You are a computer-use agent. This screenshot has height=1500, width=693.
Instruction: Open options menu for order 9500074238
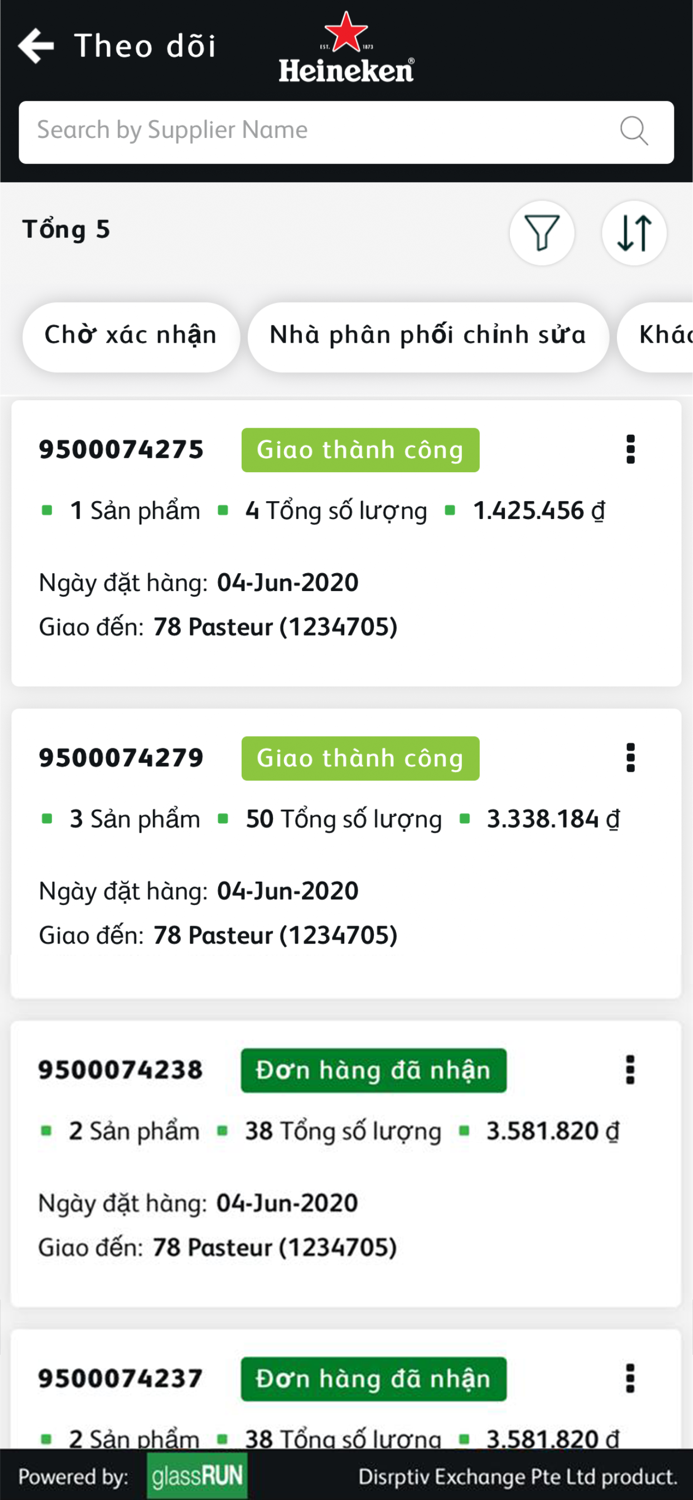[x=630, y=1070]
